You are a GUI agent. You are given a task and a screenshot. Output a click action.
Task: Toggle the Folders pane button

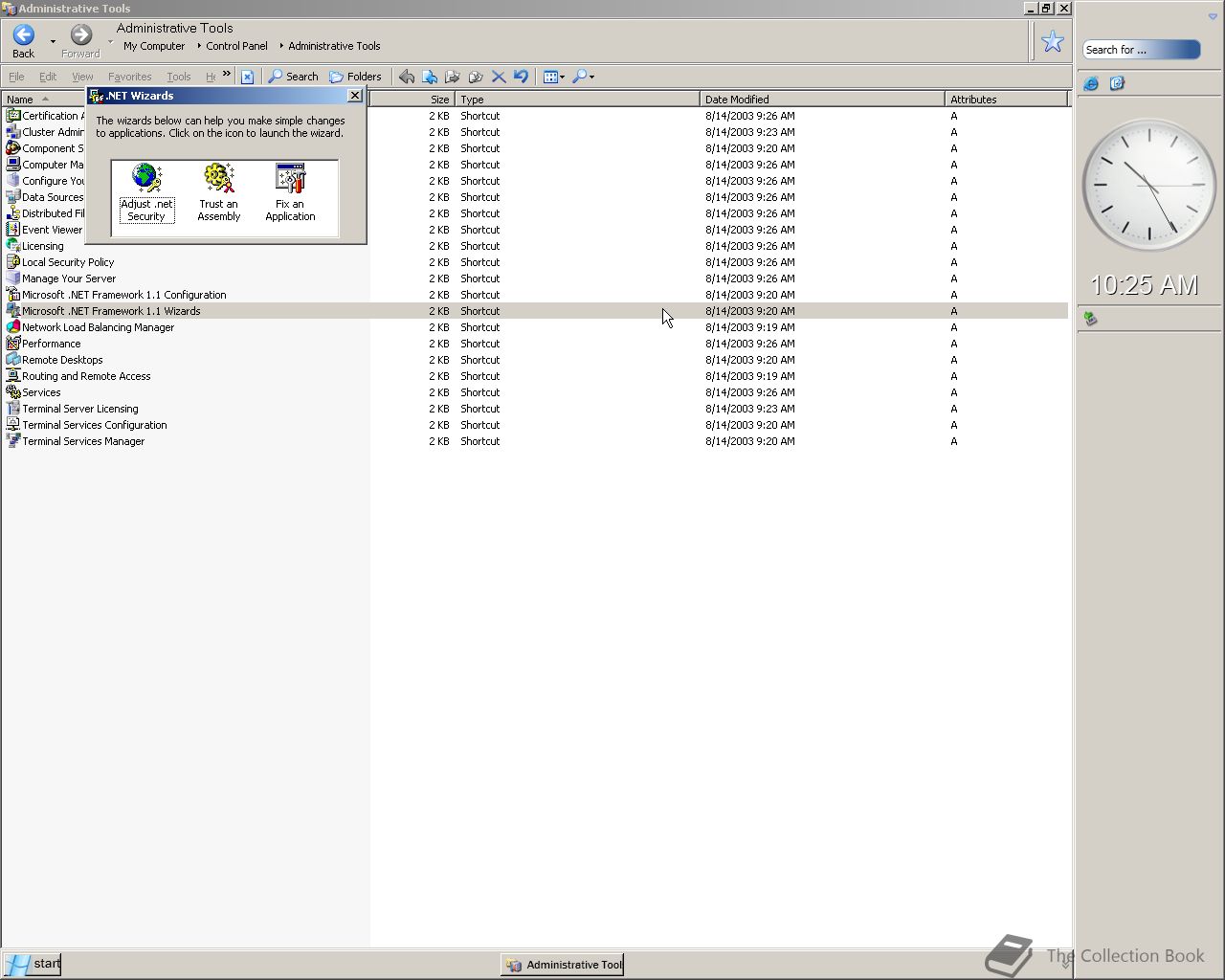coord(355,77)
